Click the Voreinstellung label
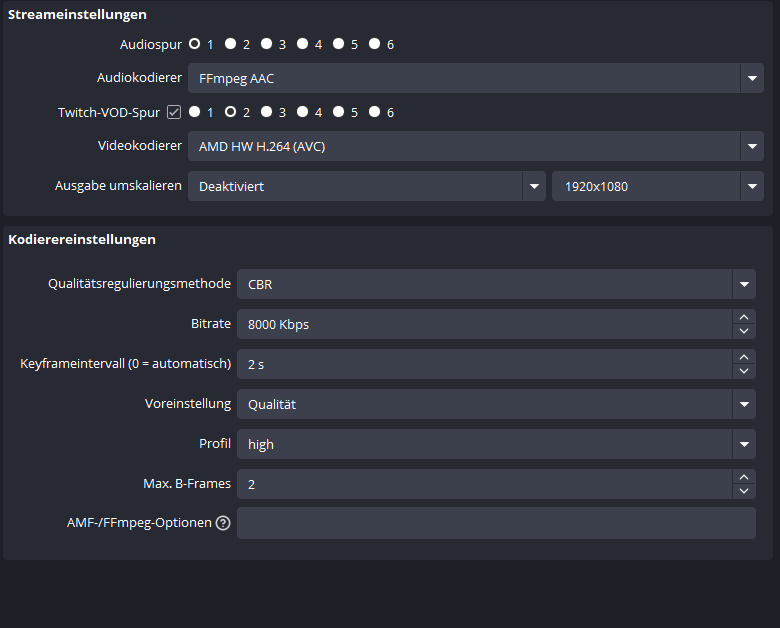Viewport: 780px width, 628px height. 188,404
